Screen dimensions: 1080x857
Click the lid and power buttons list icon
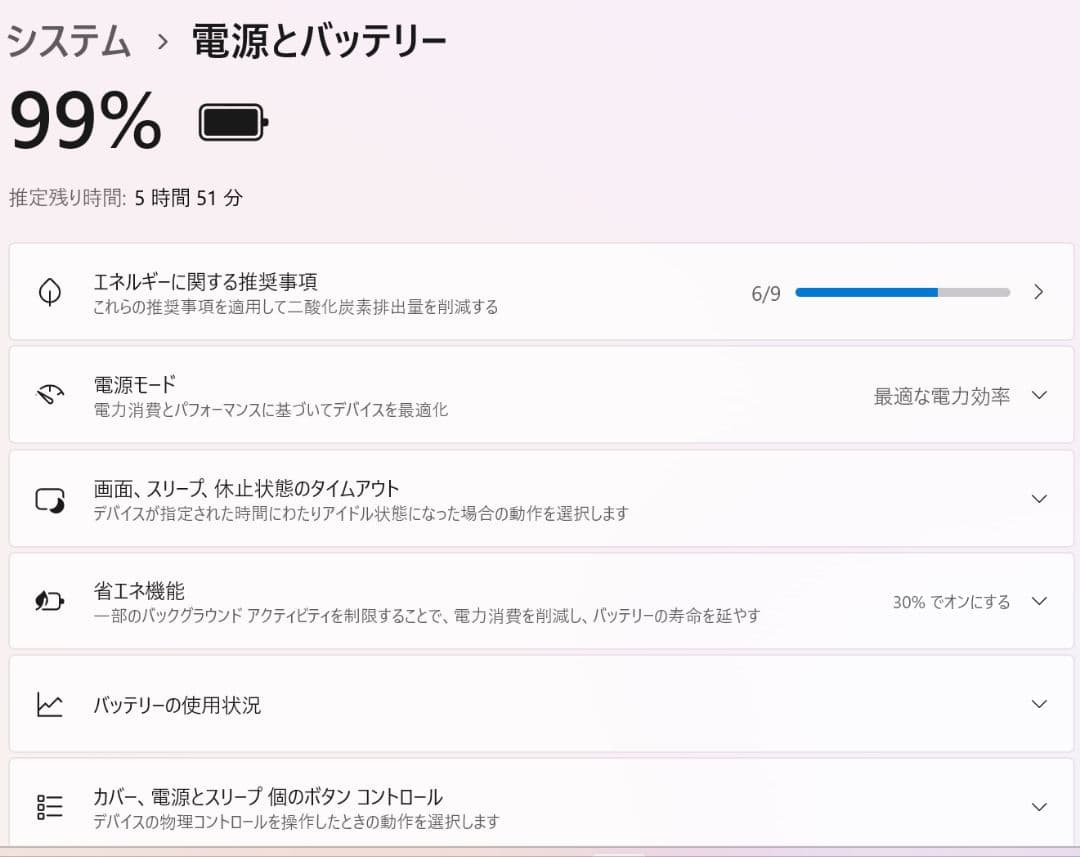point(49,806)
